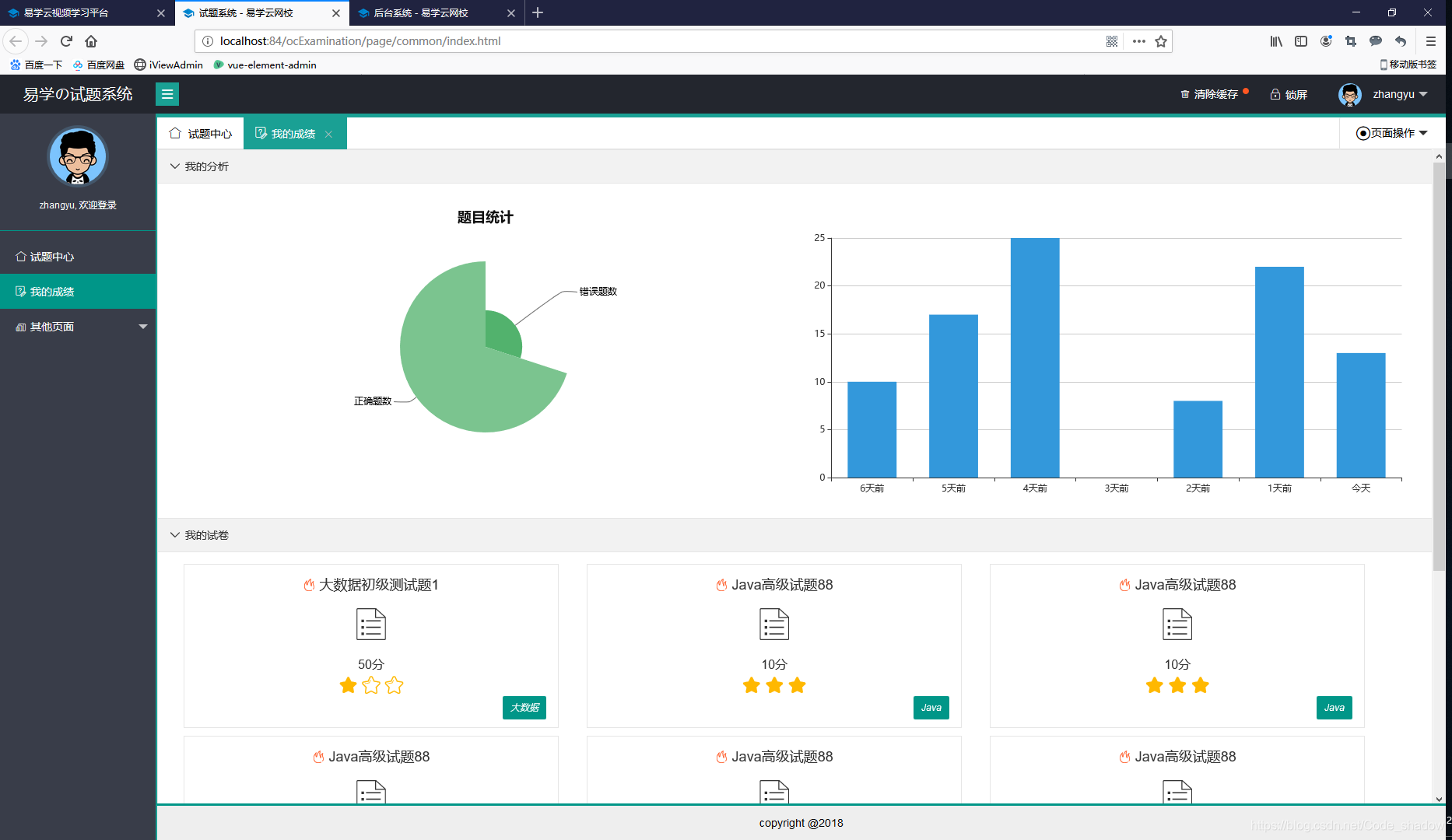Open 百度网盘 bookmark

click(x=98, y=65)
